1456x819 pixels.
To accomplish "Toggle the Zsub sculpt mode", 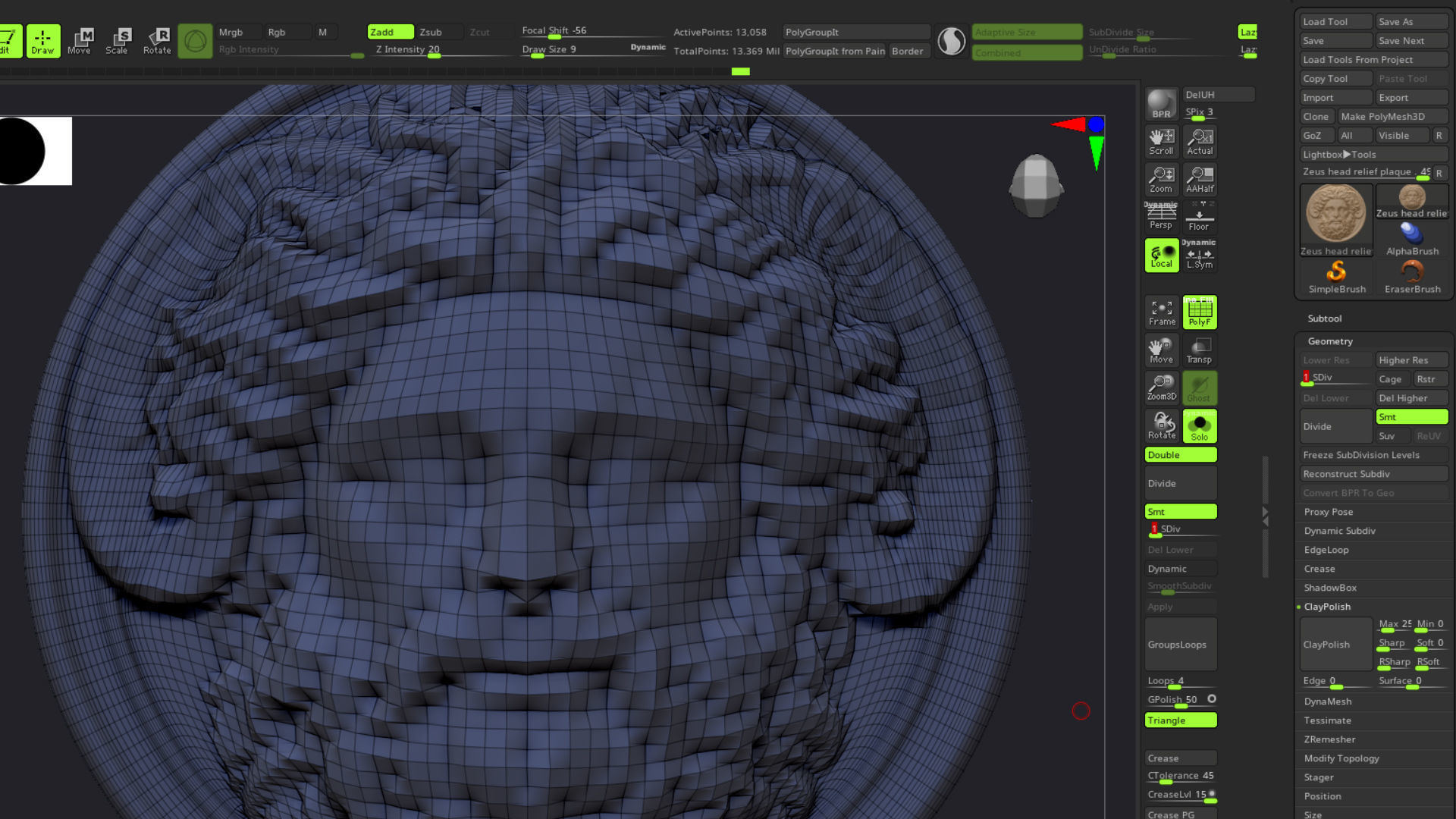I will 438,32.
